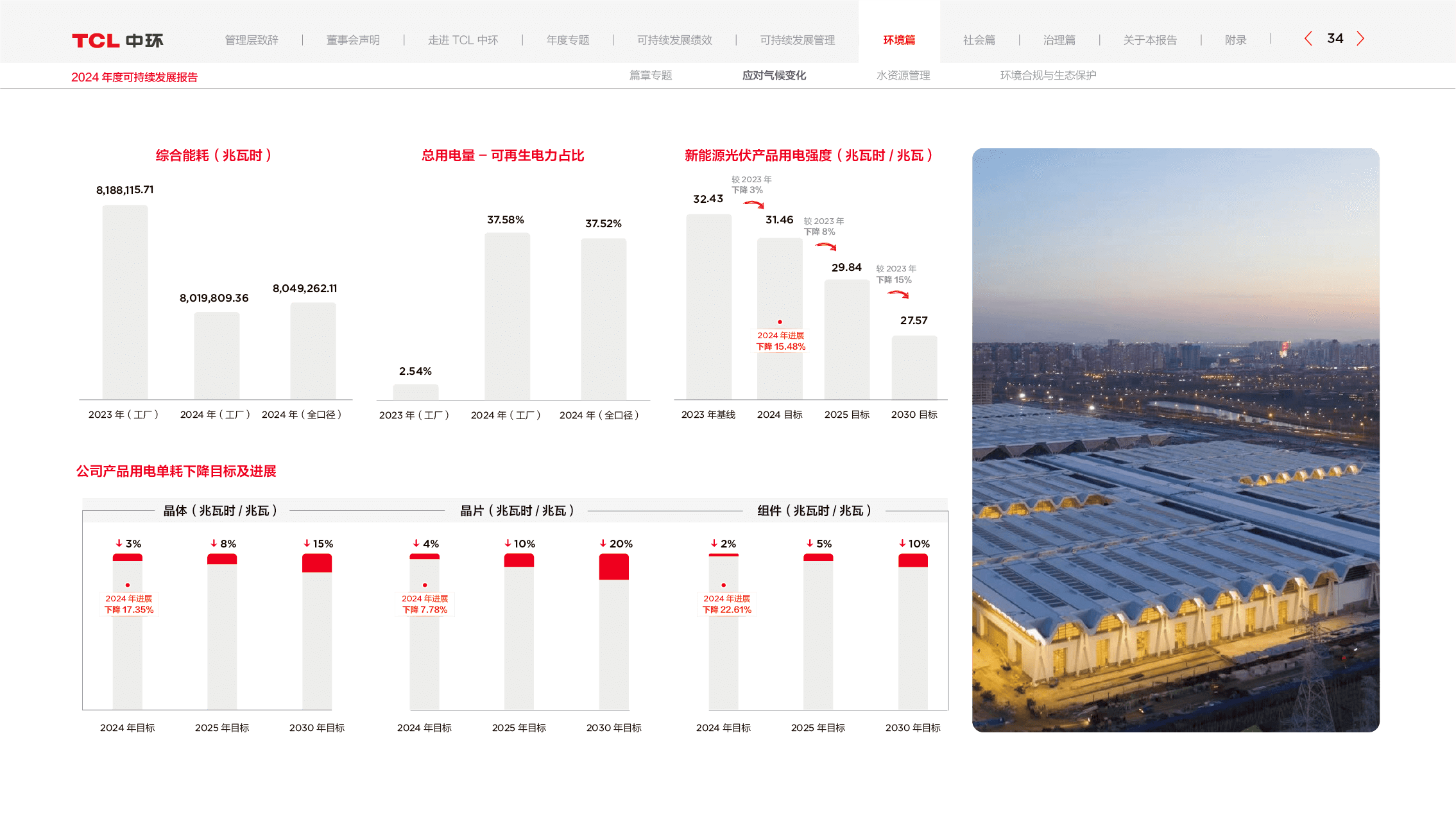Open 关于本报告 section
Image resolution: width=1456 pixels, height=819 pixels.
tap(1149, 40)
